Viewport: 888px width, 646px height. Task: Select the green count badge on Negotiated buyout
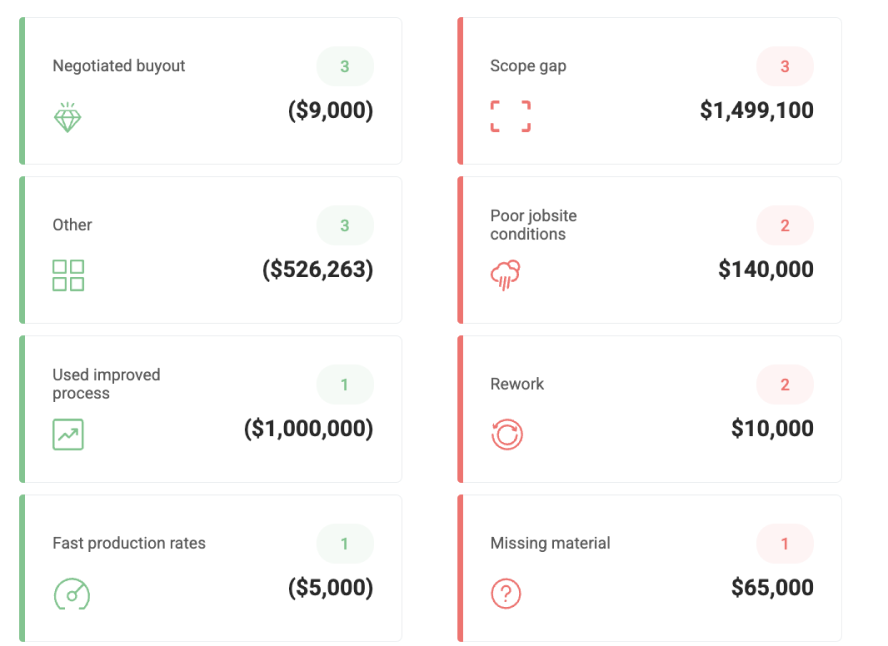pos(345,66)
